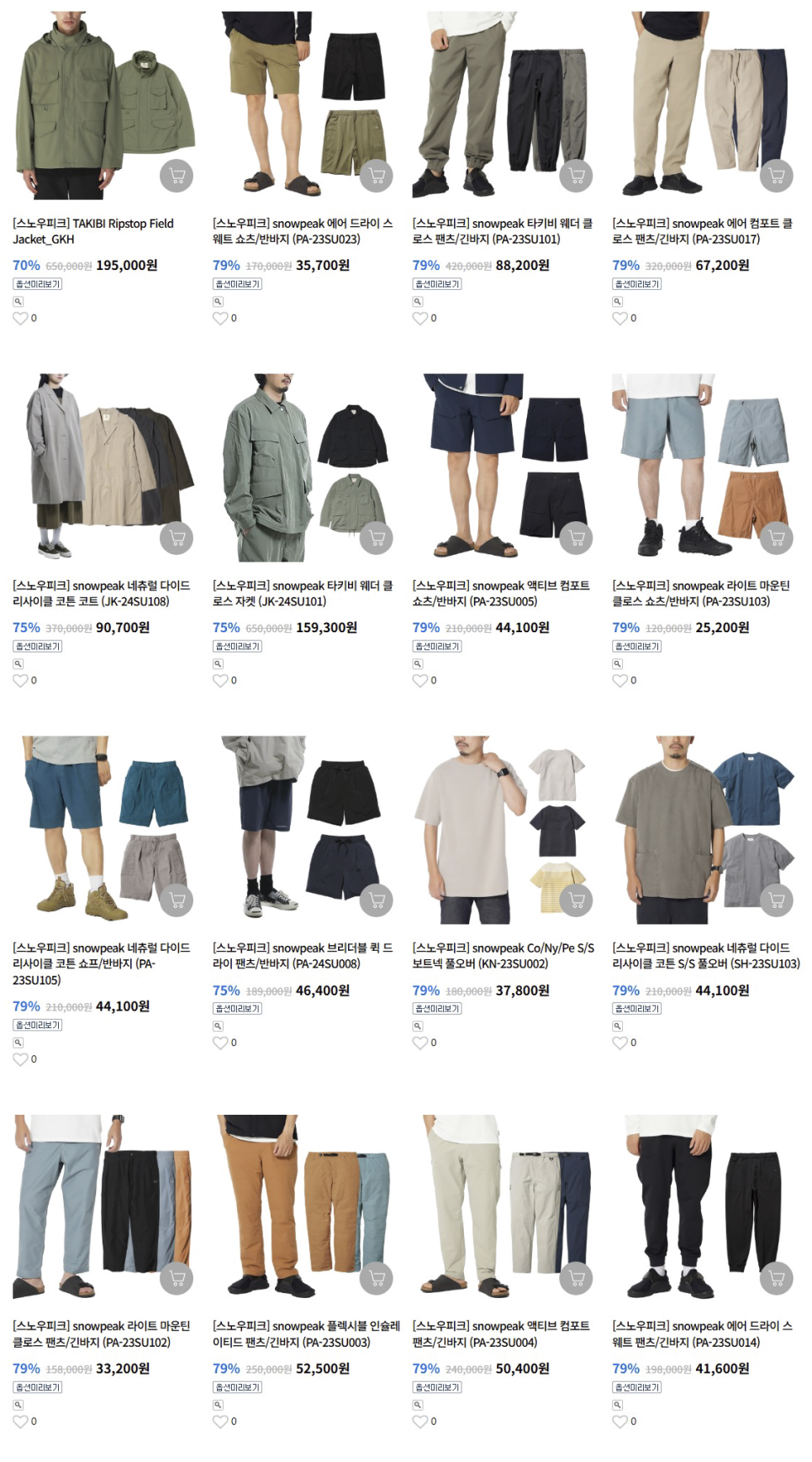812x1462 pixels.
Task: Add TAKIBI Ripstop Field Jacket to cart
Action: [x=177, y=176]
